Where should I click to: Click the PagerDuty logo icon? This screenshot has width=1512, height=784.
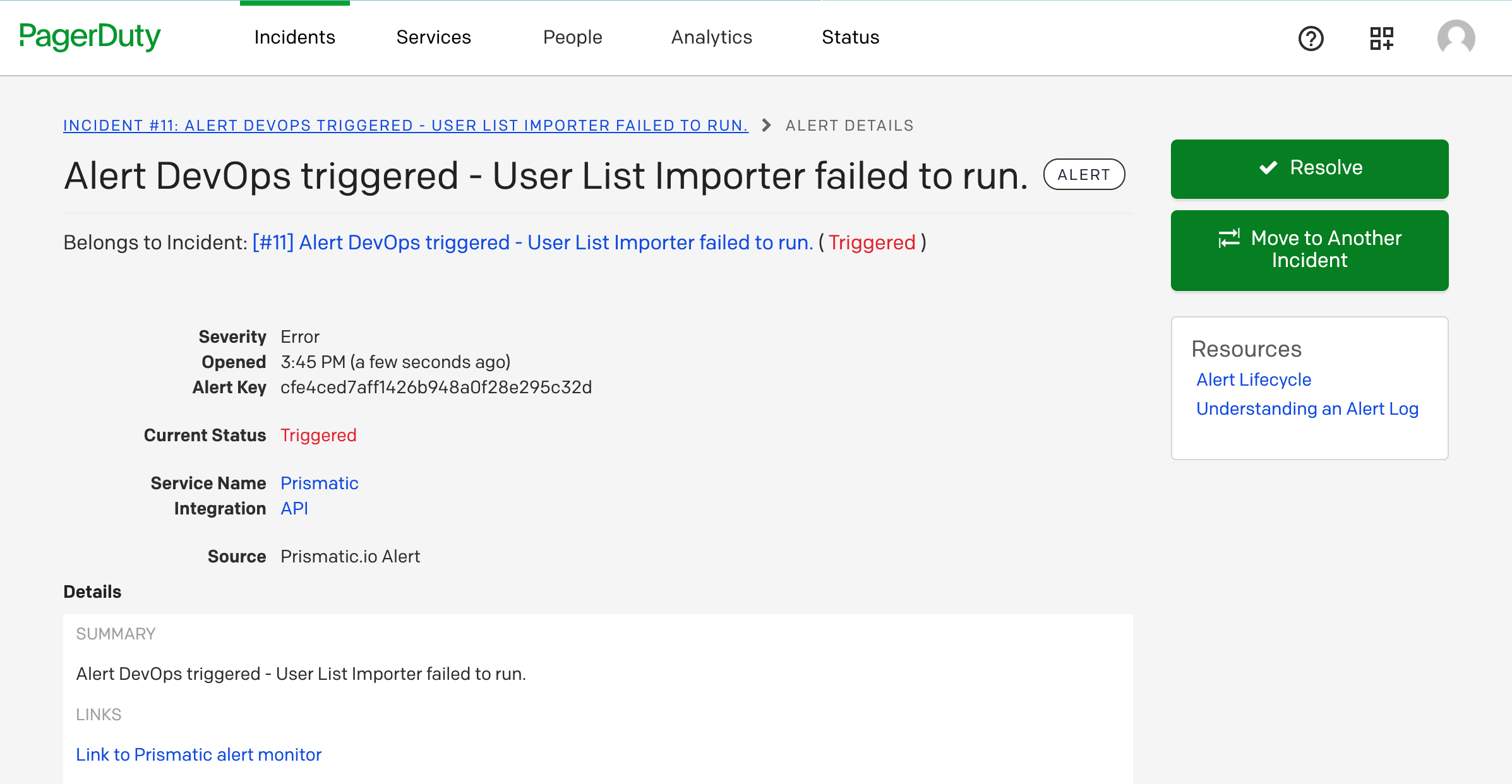click(89, 37)
